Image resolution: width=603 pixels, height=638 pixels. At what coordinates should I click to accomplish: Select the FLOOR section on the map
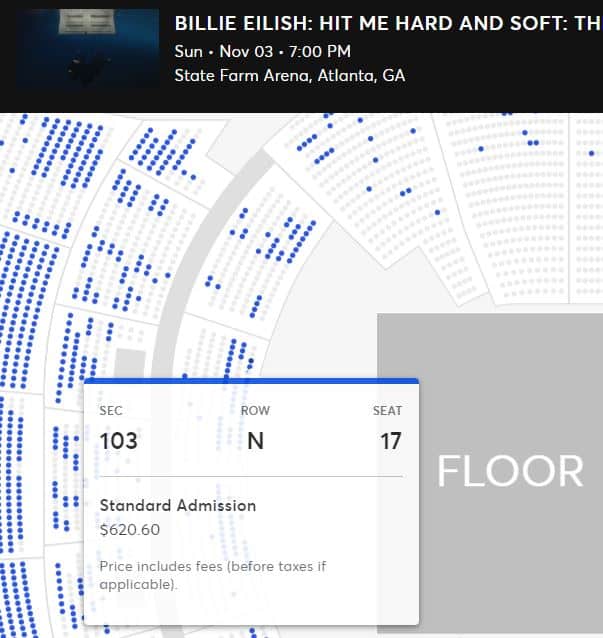[510, 471]
